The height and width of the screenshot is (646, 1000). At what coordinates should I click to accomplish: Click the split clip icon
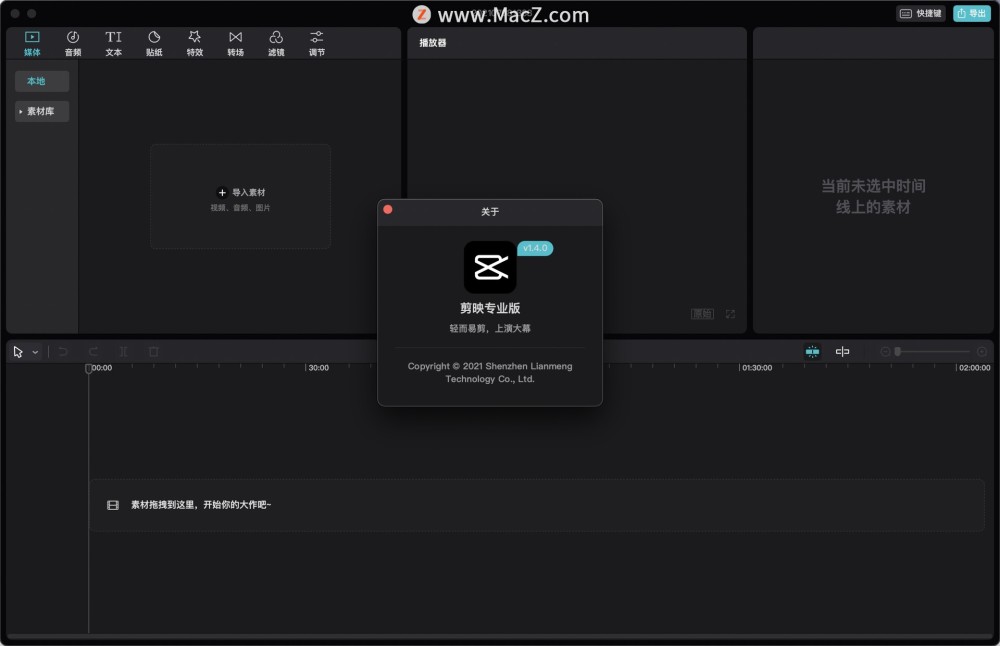tap(123, 351)
